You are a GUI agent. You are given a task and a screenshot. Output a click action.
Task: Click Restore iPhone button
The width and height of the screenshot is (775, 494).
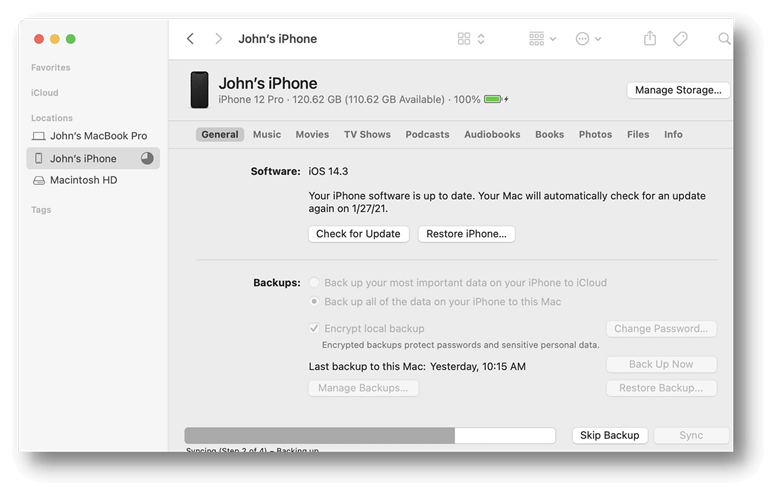click(x=467, y=234)
